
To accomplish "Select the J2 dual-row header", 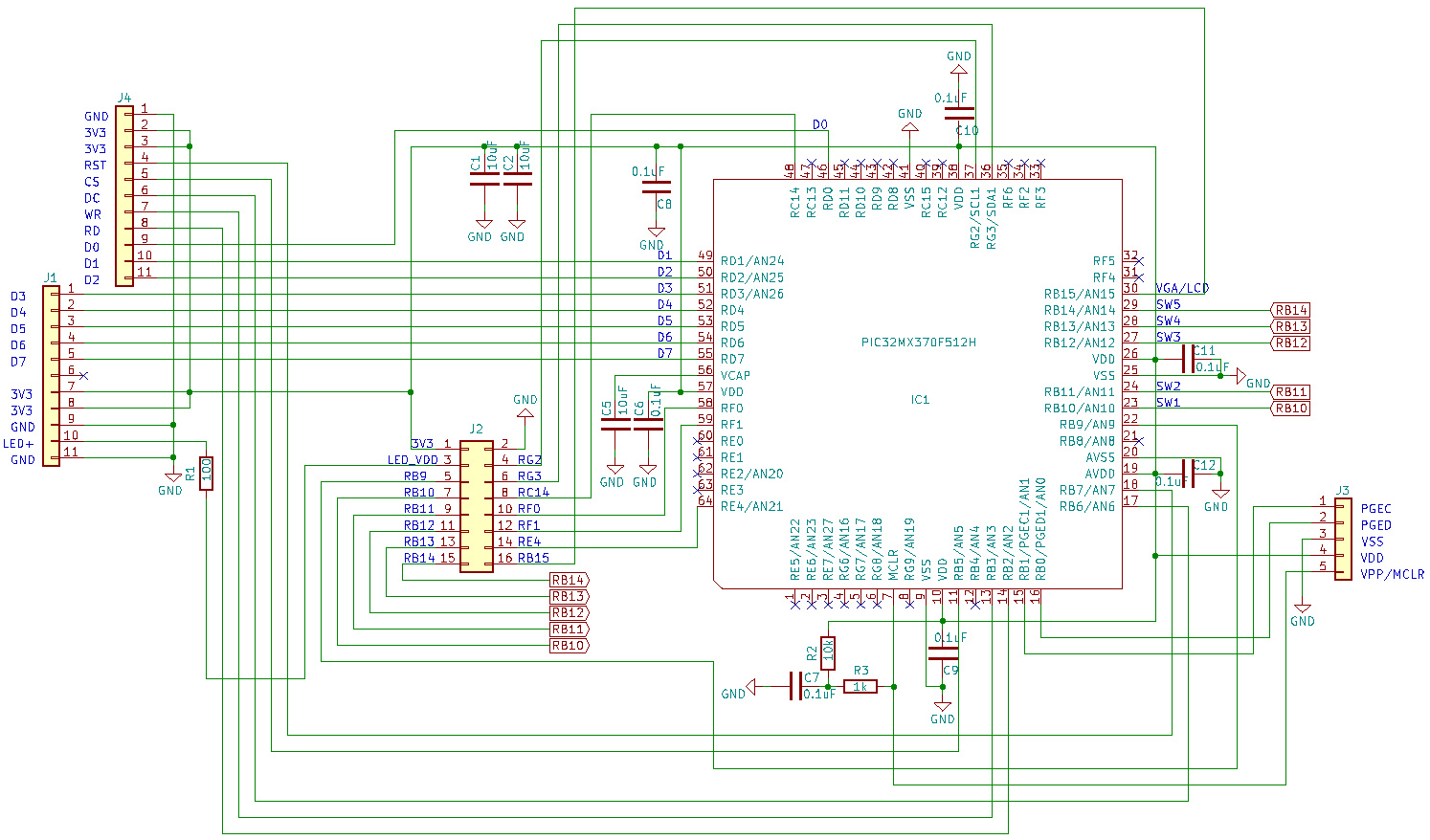I will coord(477,506).
